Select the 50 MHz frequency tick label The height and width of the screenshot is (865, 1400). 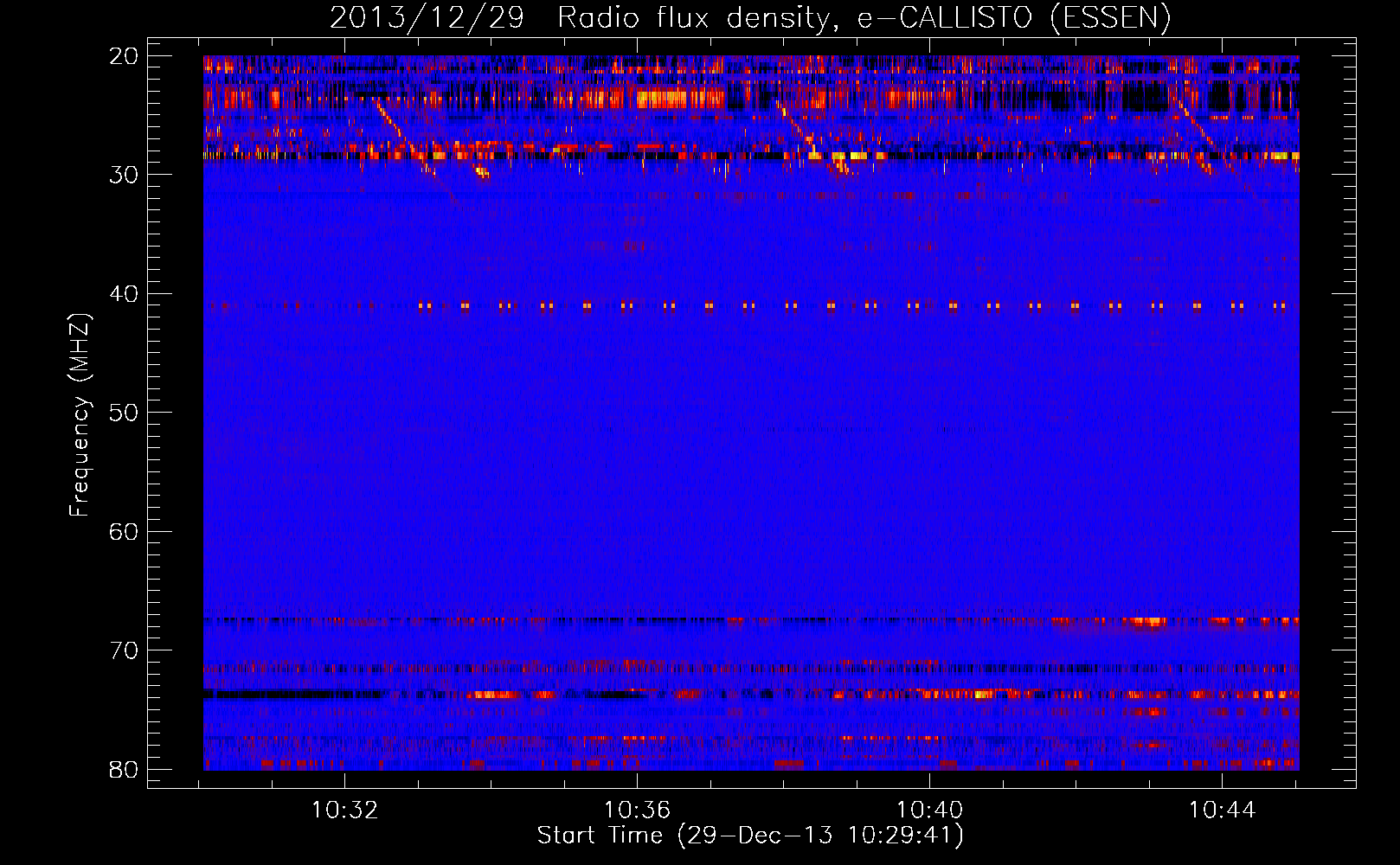[125, 412]
